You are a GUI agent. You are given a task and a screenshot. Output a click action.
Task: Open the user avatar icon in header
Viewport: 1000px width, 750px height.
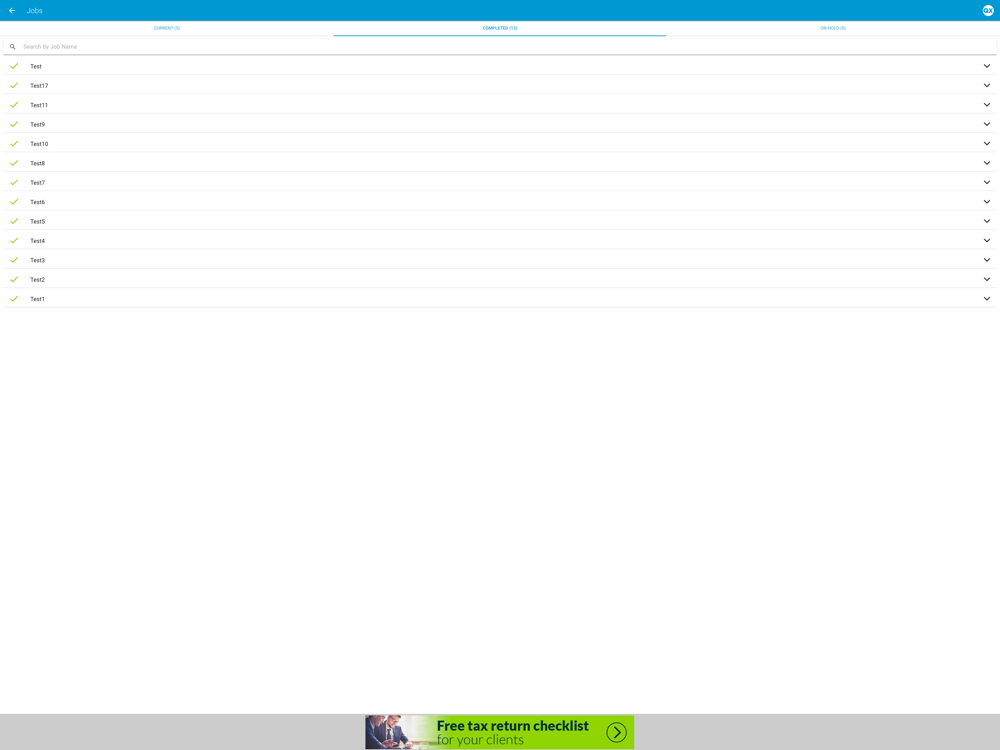[988, 10]
